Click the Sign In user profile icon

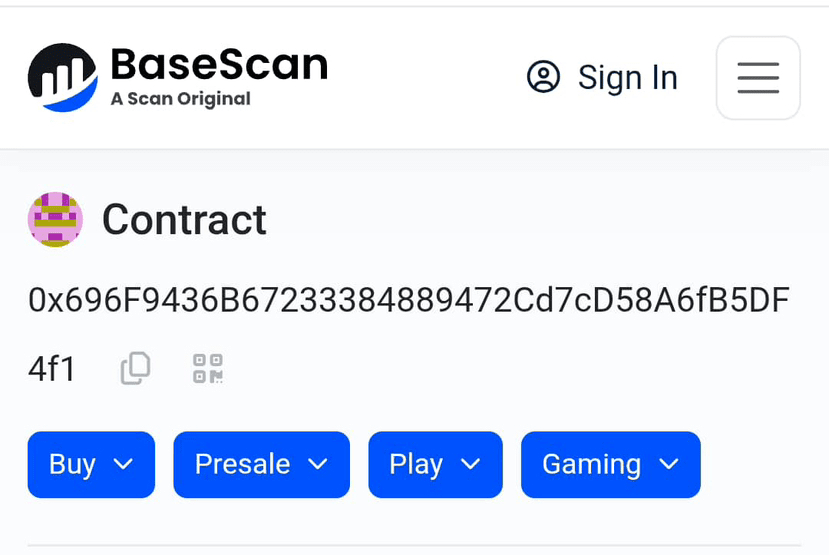tap(543, 77)
